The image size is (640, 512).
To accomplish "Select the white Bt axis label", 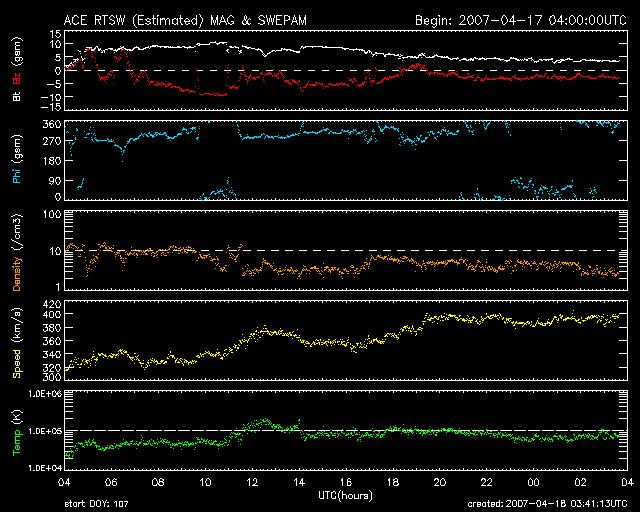I will pos(17,97).
